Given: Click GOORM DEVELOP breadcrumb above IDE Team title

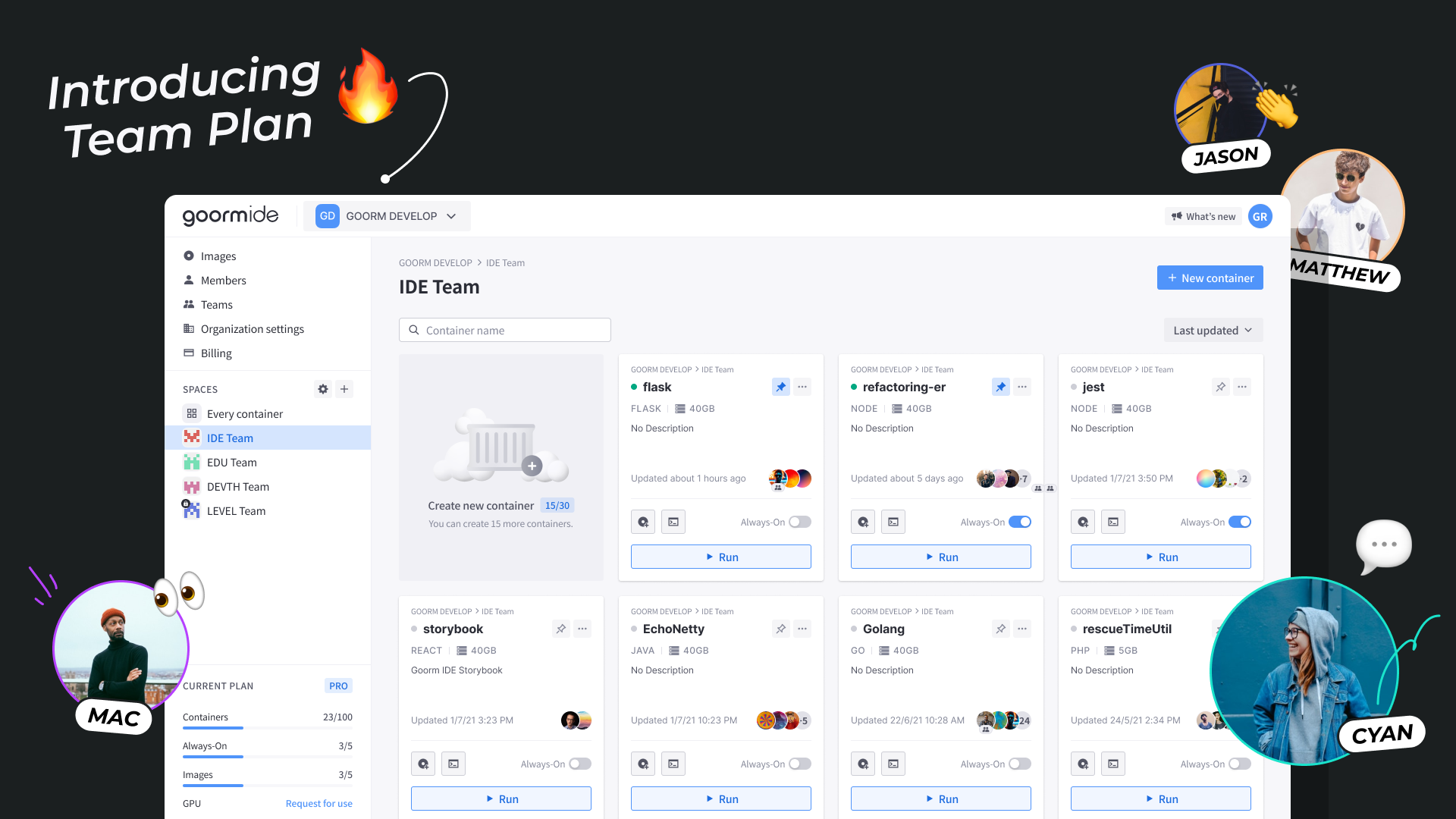Looking at the screenshot, I should click(x=435, y=263).
